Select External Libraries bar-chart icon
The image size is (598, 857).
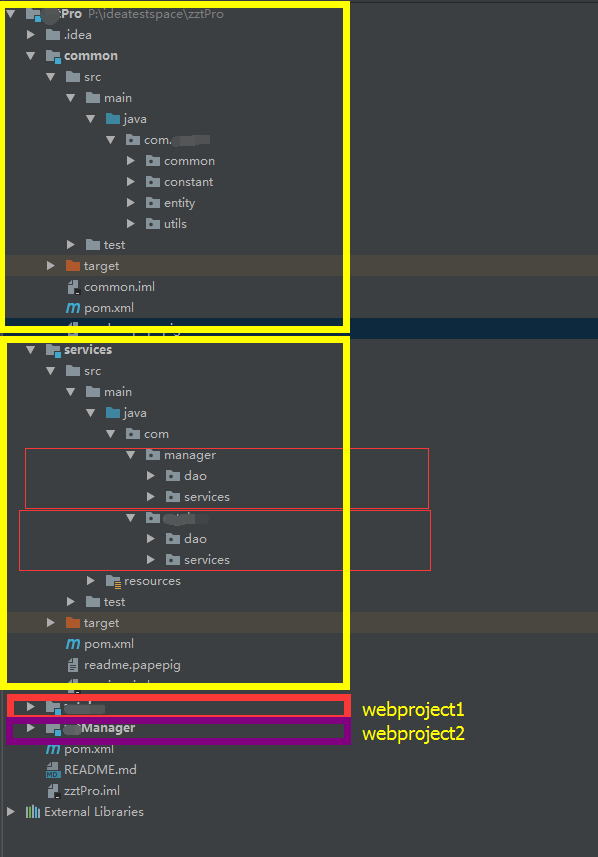(33, 812)
